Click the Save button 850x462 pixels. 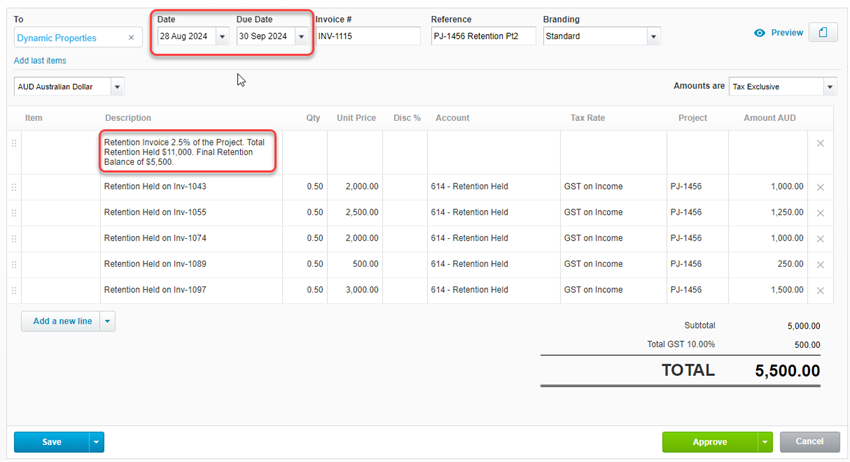[x=51, y=442]
